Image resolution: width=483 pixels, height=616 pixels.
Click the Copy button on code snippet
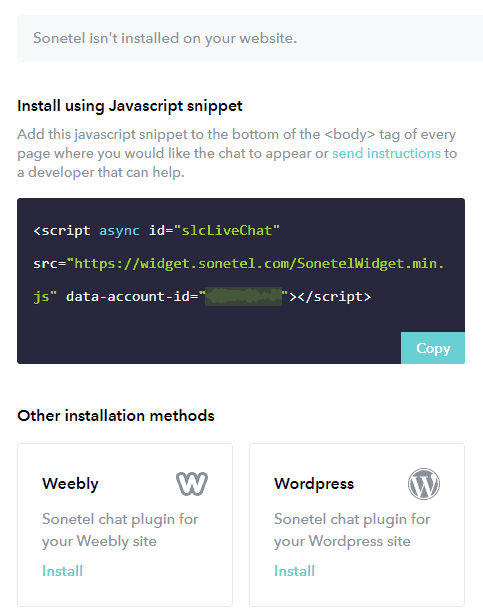coord(433,348)
